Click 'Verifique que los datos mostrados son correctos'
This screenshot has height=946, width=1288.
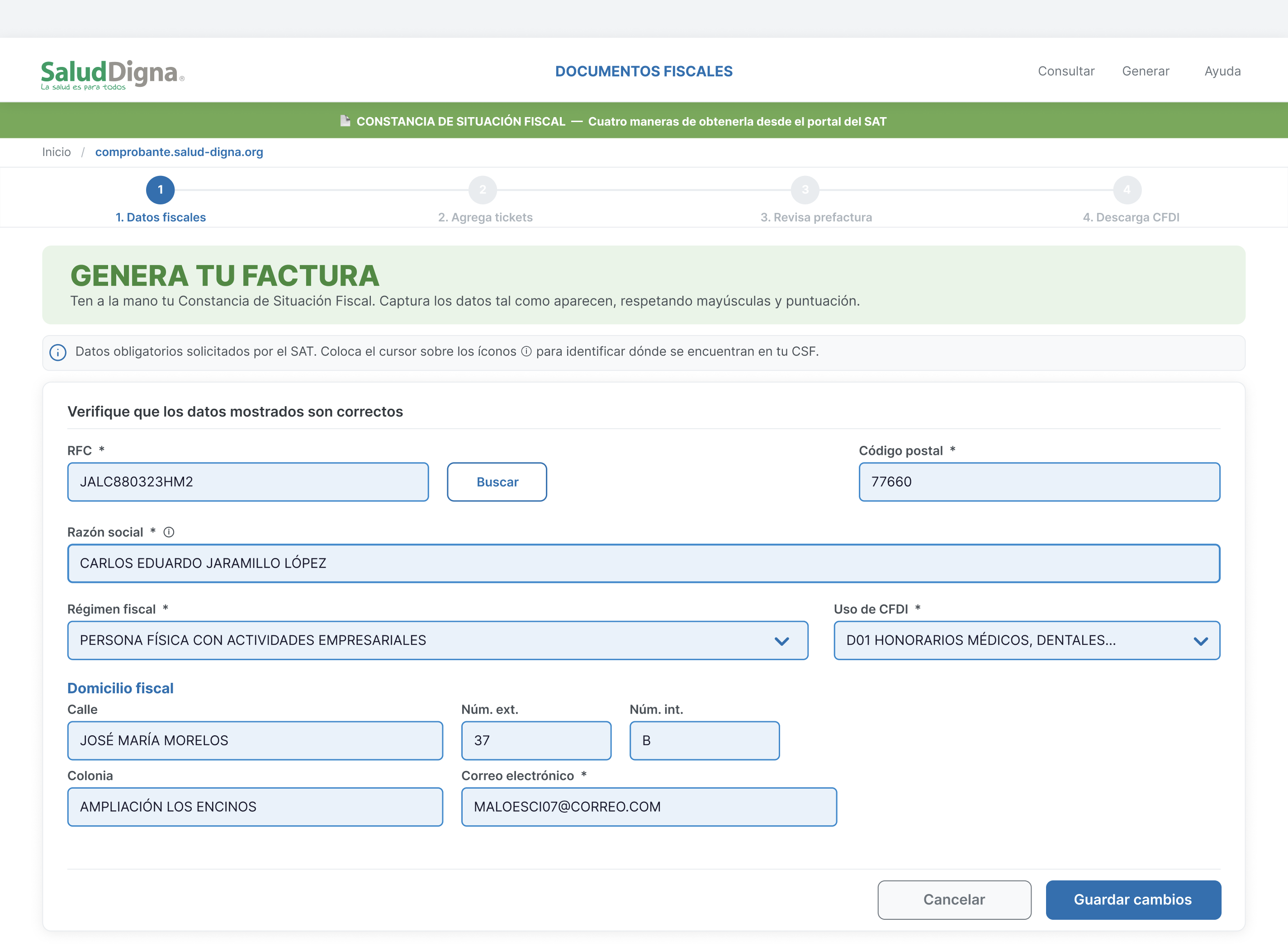point(235,412)
